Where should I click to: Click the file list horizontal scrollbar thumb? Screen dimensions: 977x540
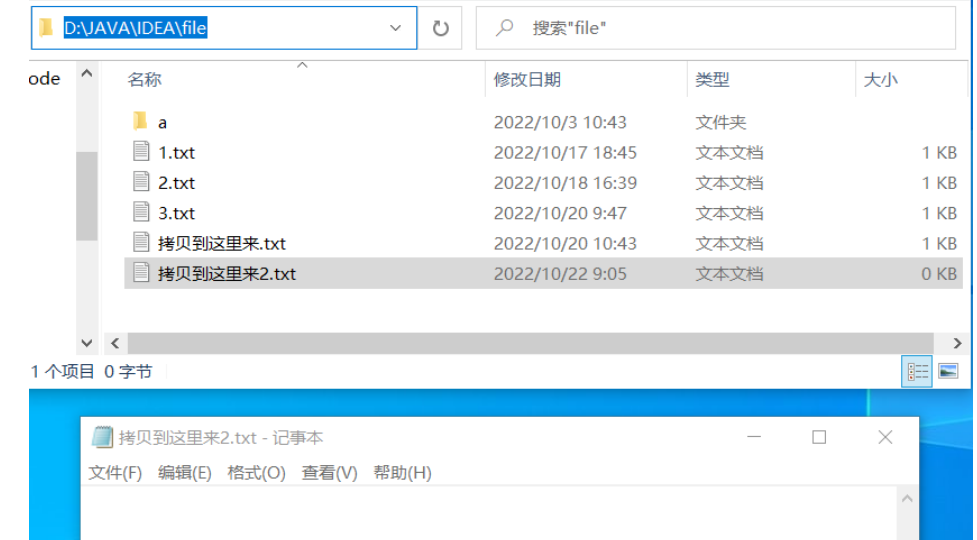(x=530, y=343)
